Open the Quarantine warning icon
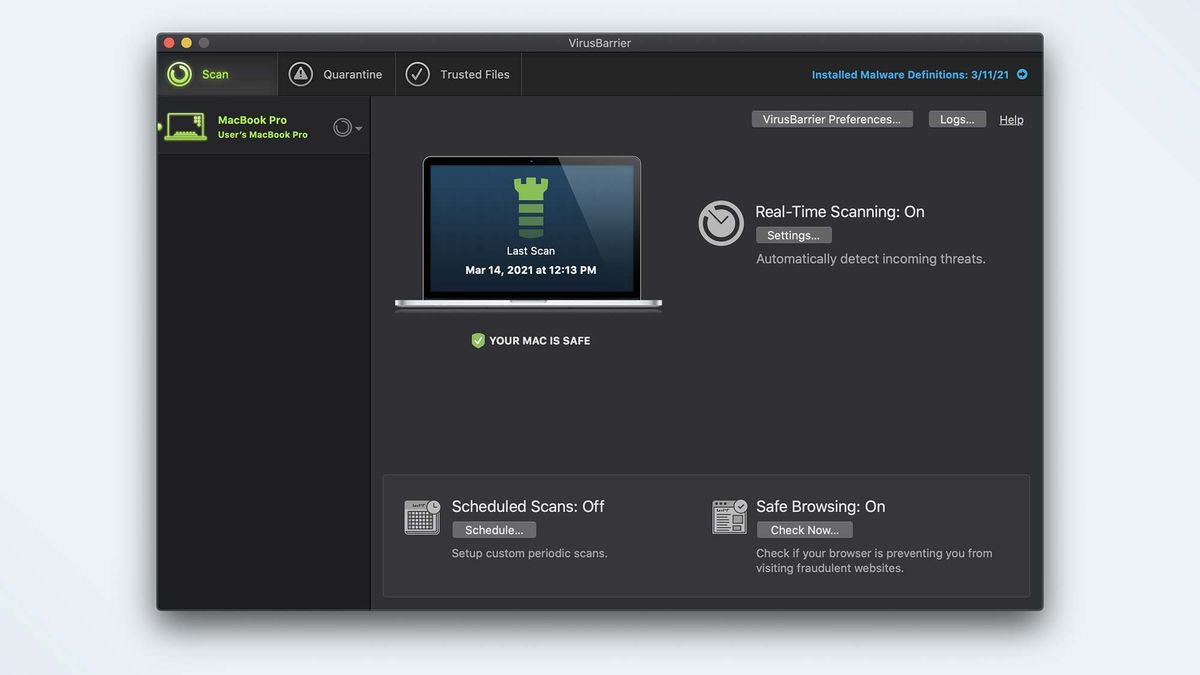This screenshot has height=675, width=1200. click(x=300, y=73)
